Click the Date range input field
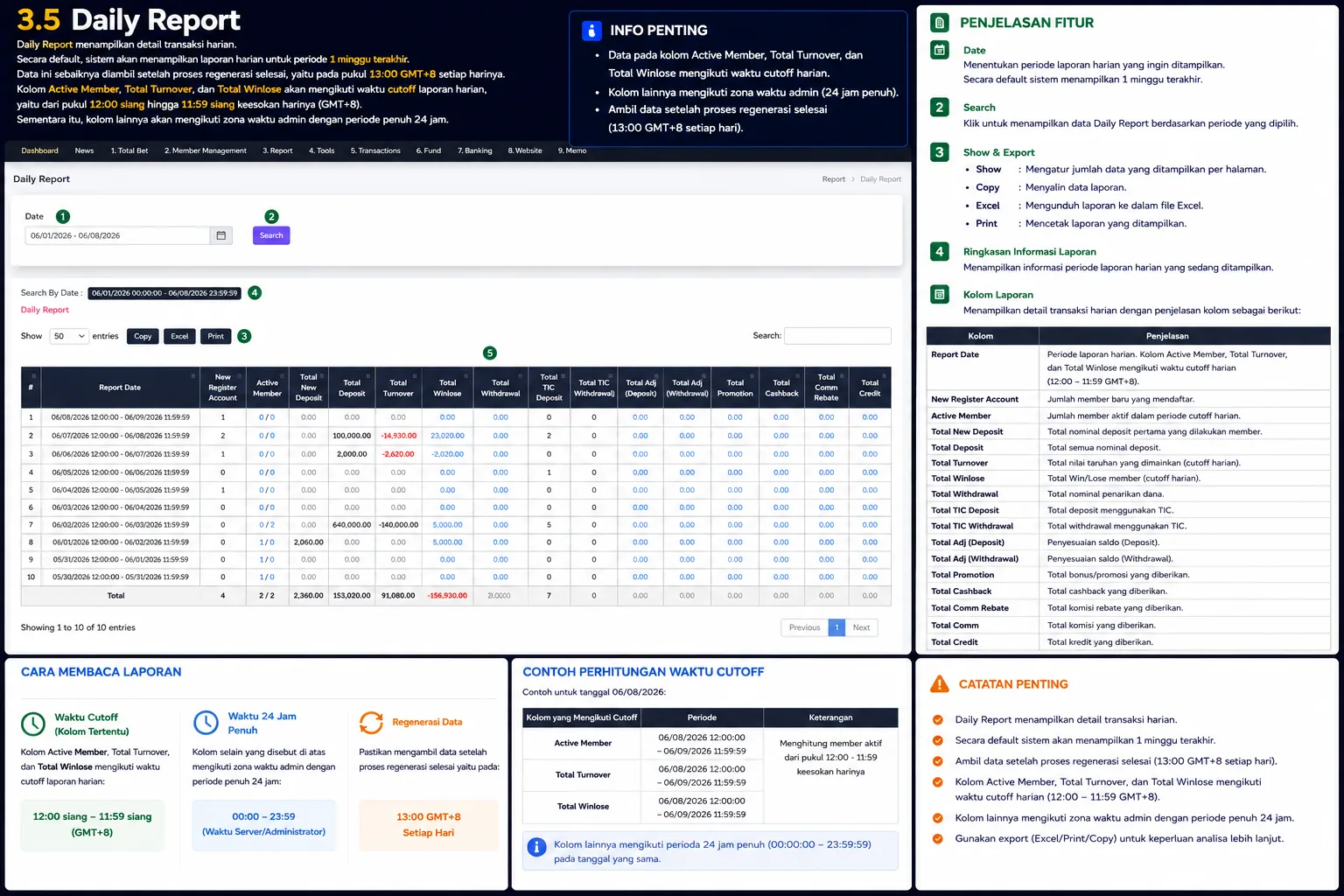The width and height of the screenshot is (1344, 896). 118,235
